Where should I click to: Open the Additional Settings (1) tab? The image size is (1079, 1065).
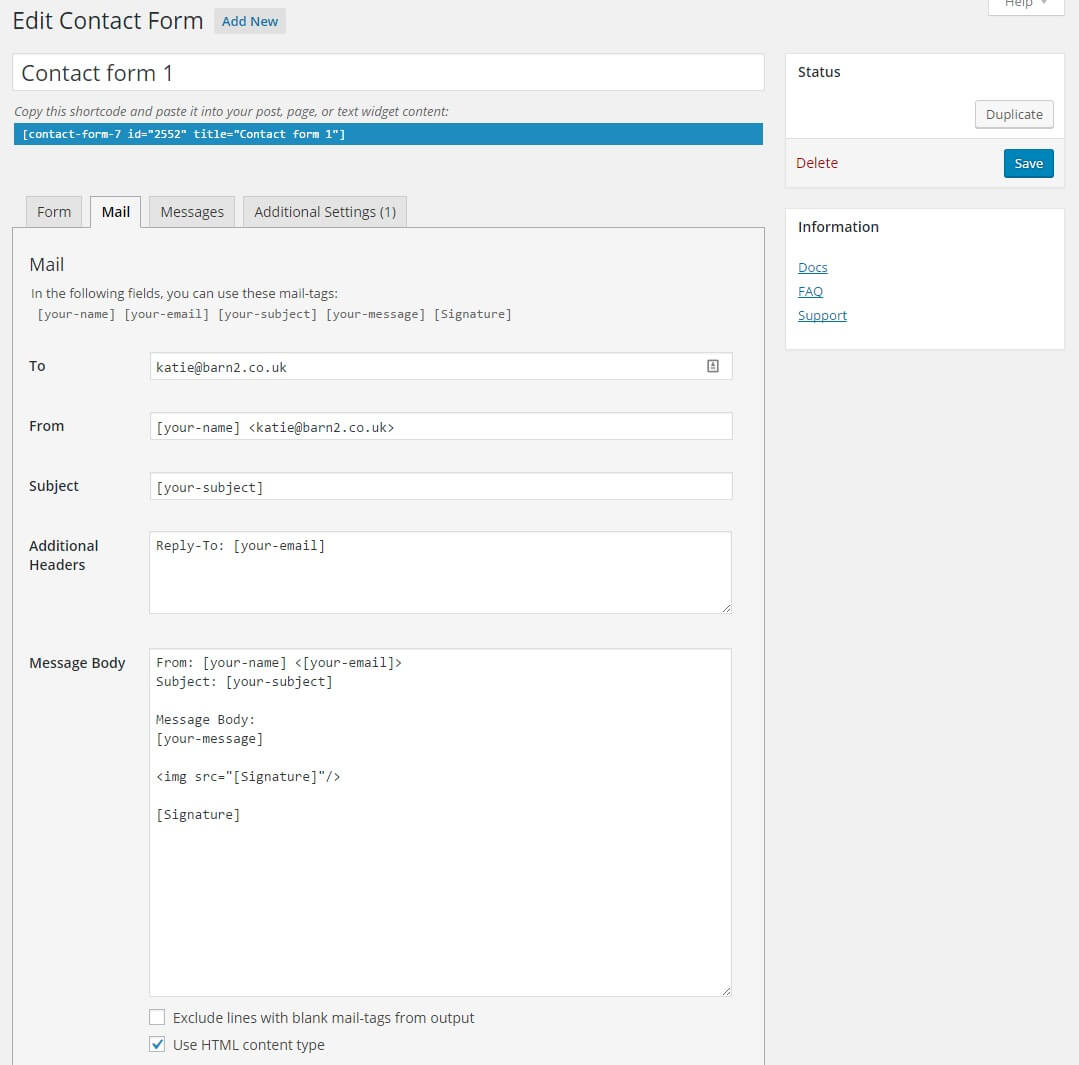[x=325, y=212]
